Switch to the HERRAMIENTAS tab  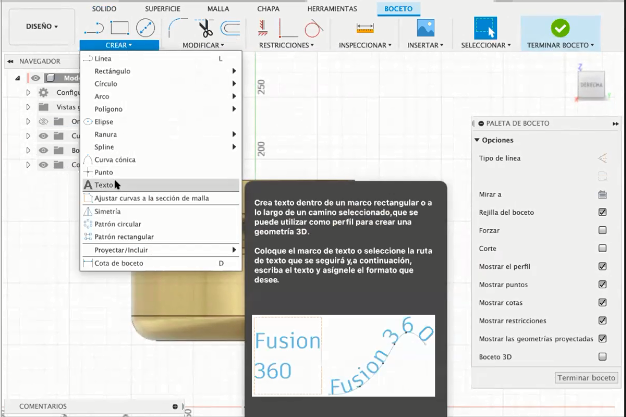point(332,9)
